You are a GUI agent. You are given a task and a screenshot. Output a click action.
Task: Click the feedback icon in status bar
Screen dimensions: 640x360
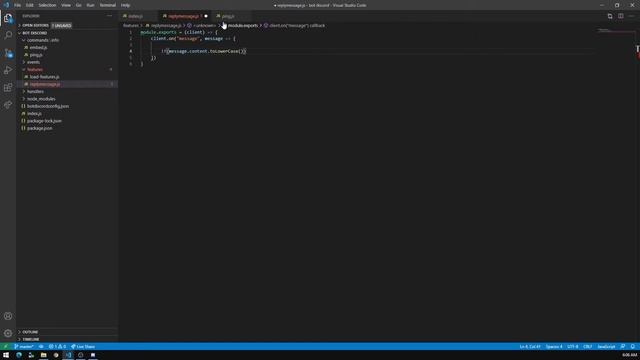click(623, 347)
